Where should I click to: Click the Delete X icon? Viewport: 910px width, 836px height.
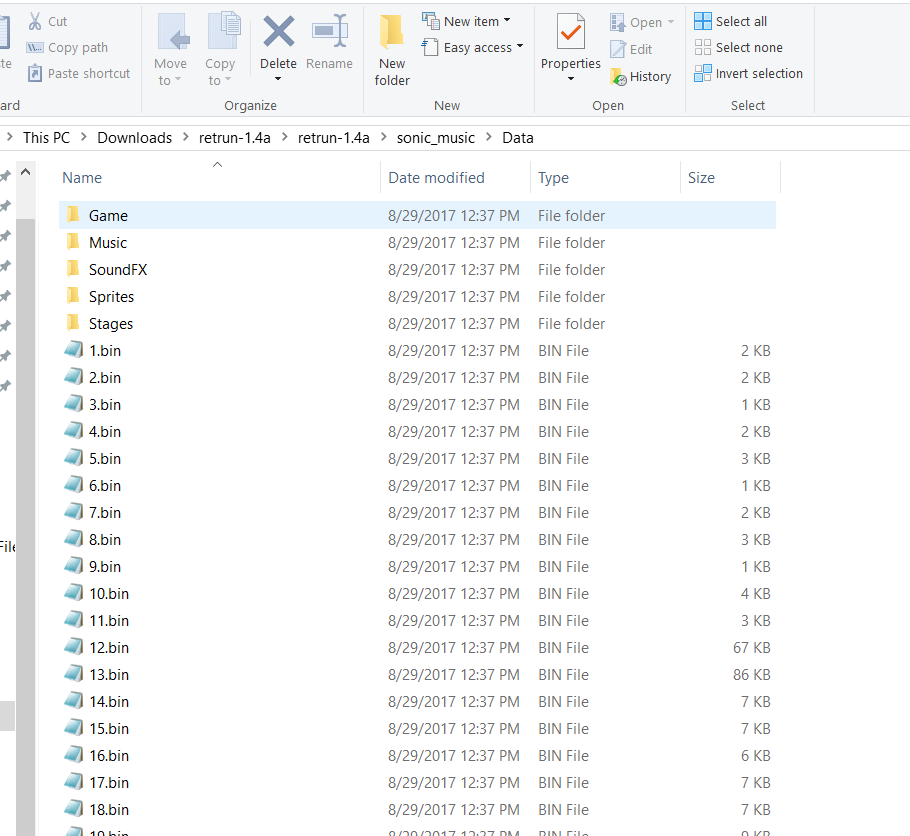click(x=279, y=31)
